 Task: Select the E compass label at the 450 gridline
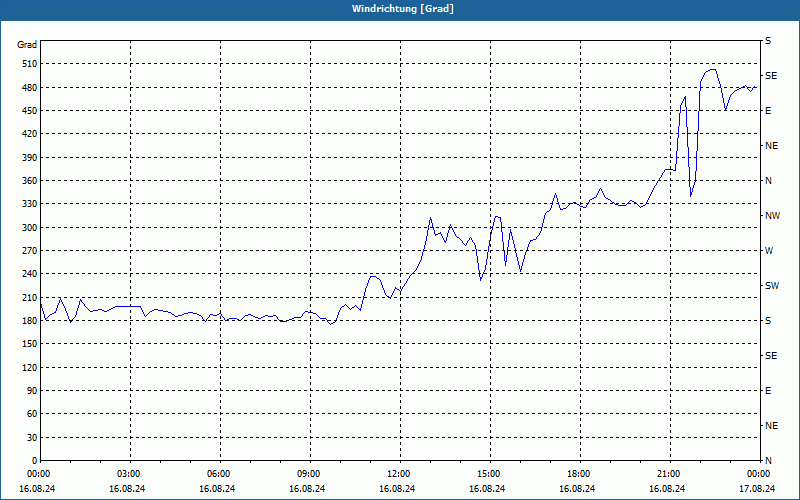(768, 111)
